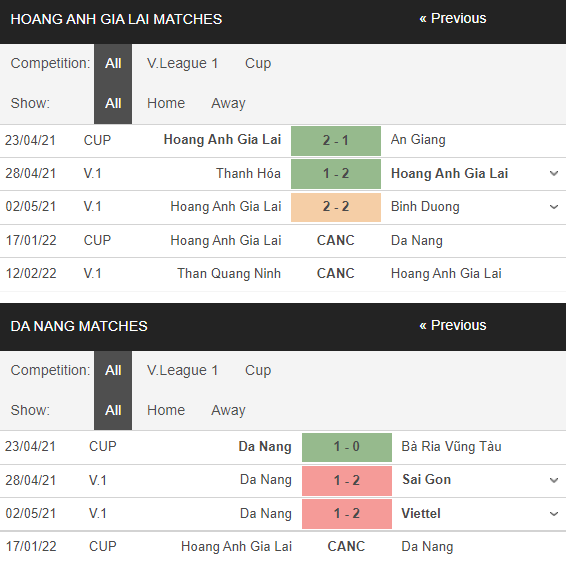Open the 1 - 2 score against Viettel
566x564 pixels.
click(347, 514)
